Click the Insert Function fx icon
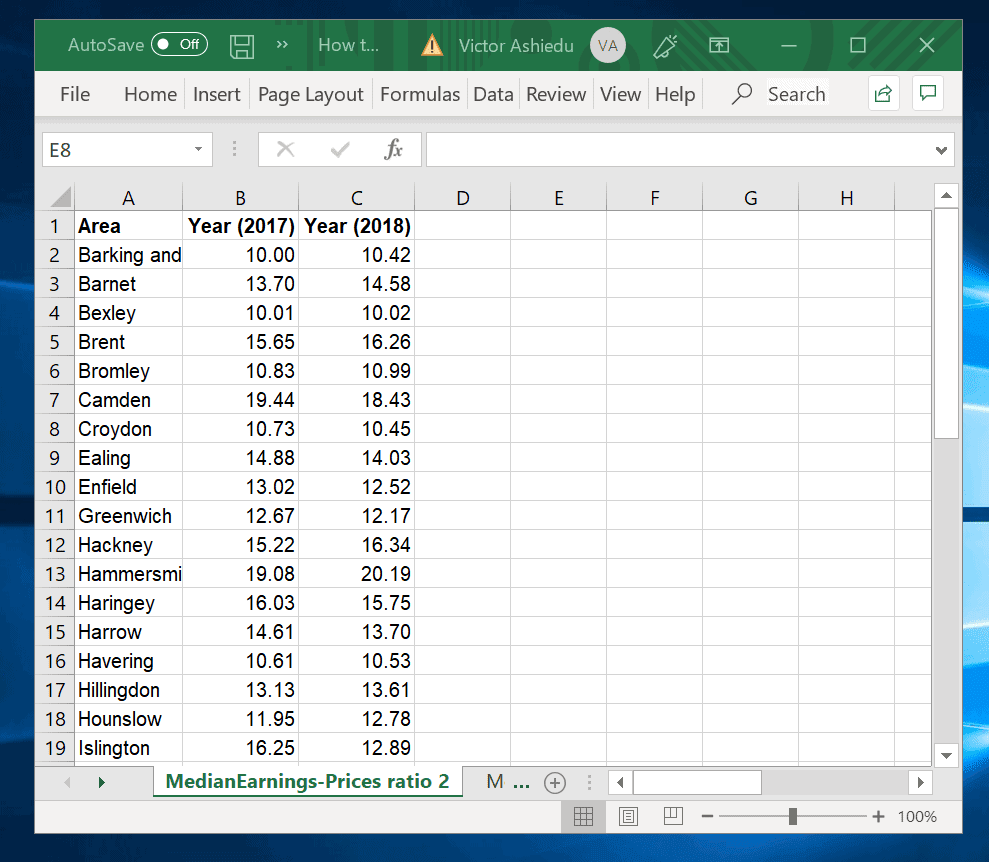 click(x=394, y=149)
